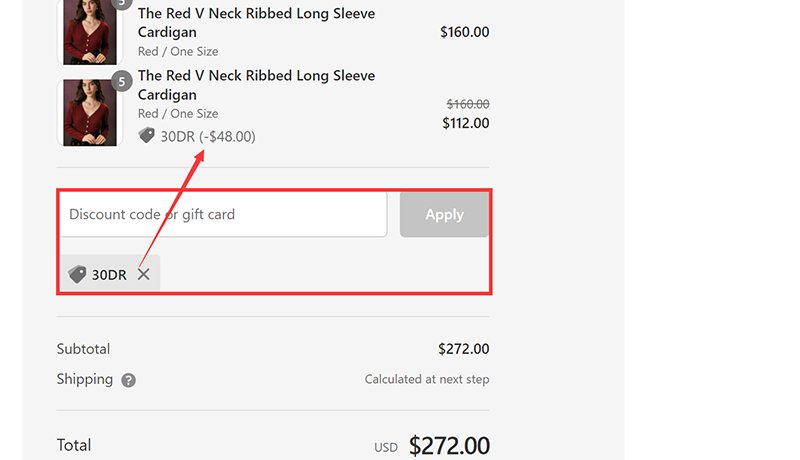Click the crossed-out $160.00 price

[467, 104]
